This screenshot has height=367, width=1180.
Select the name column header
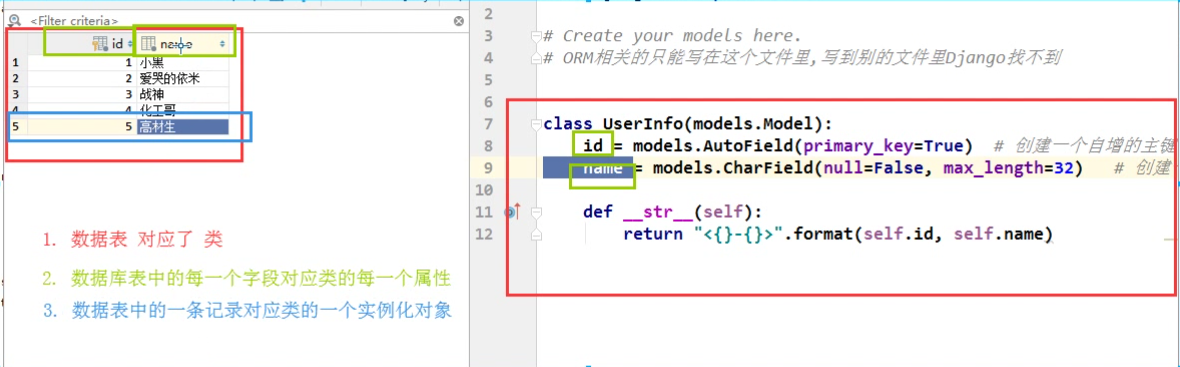(x=182, y=44)
